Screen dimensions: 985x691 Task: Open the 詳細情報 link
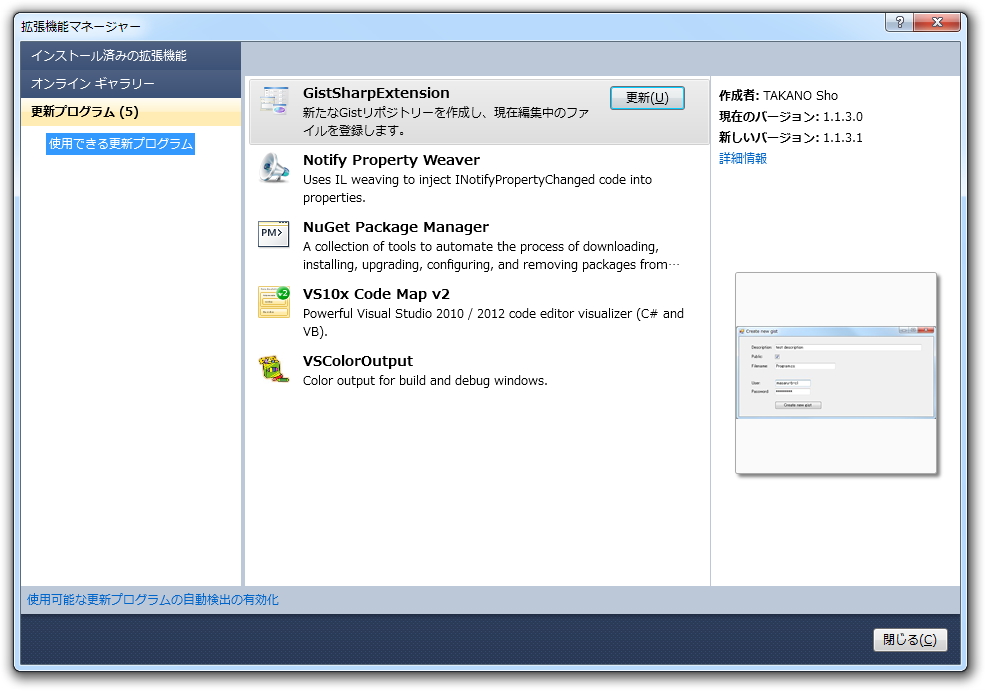point(743,158)
